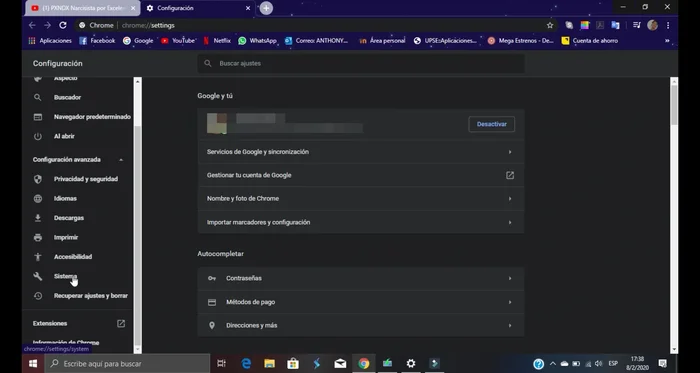Expand Servicios de Google y sincronización
The width and height of the screenshot is (700, 373).
361,152
